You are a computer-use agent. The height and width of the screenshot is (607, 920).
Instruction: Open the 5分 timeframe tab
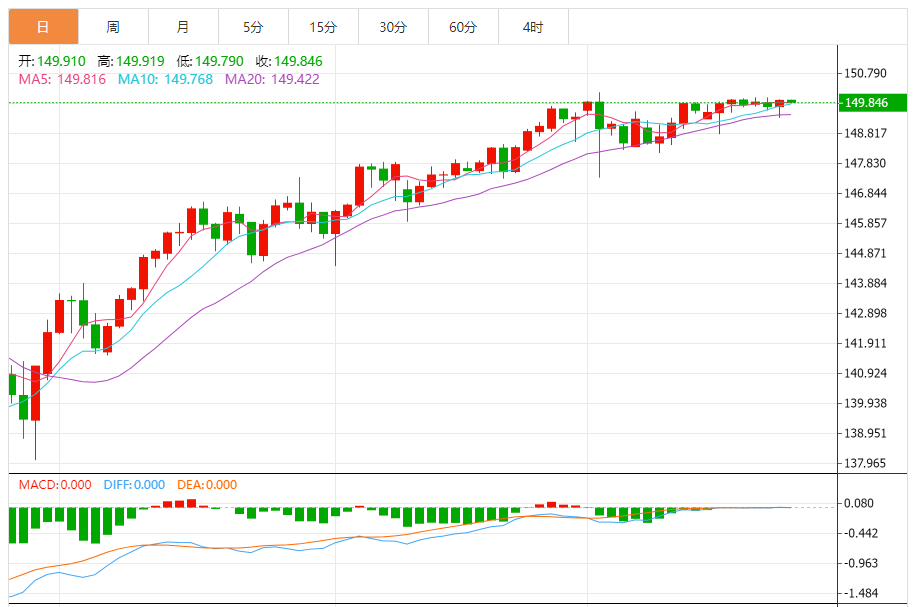click(253, 27)
